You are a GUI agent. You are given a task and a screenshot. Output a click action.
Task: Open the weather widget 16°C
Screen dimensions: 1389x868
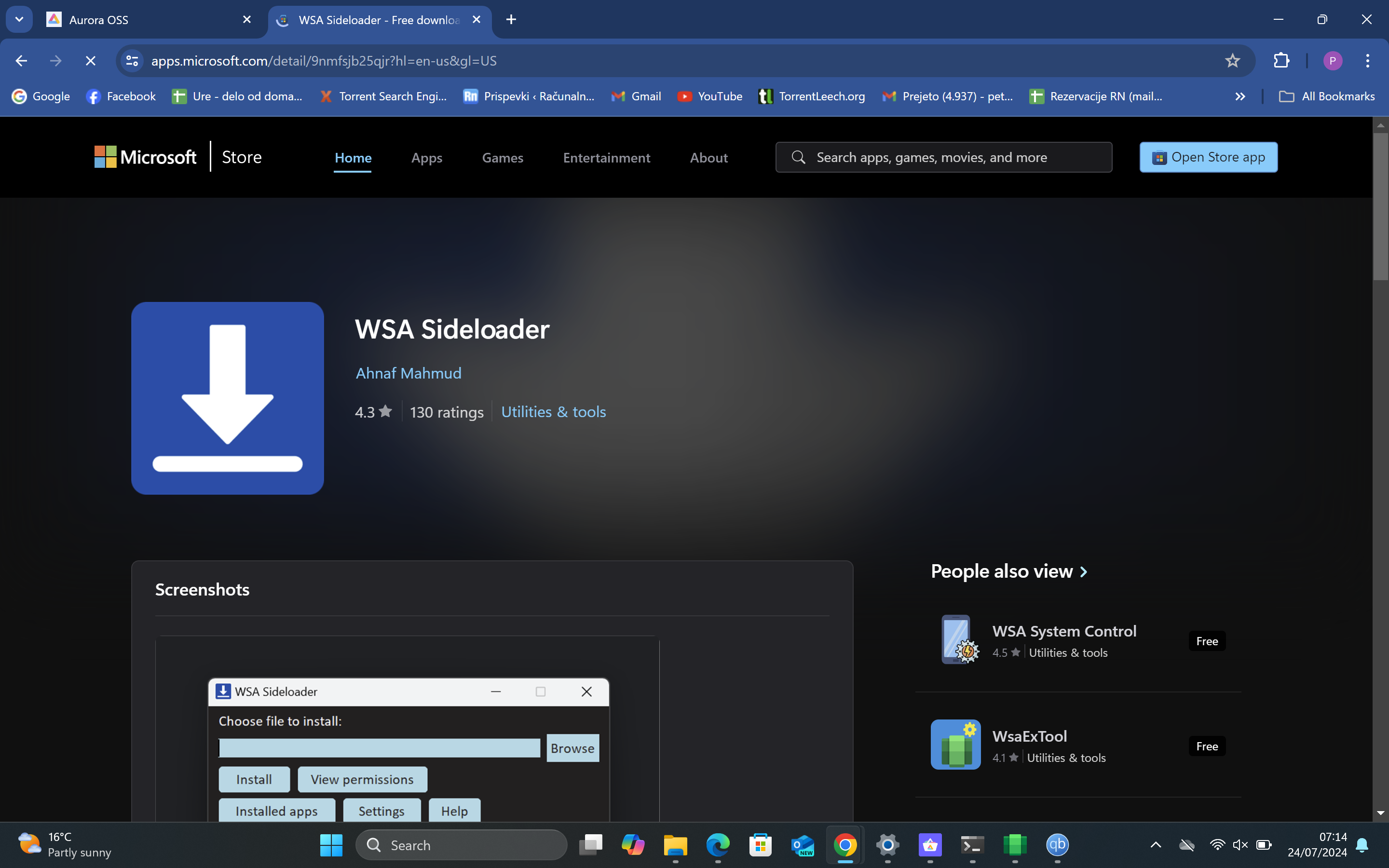point(64,845)
